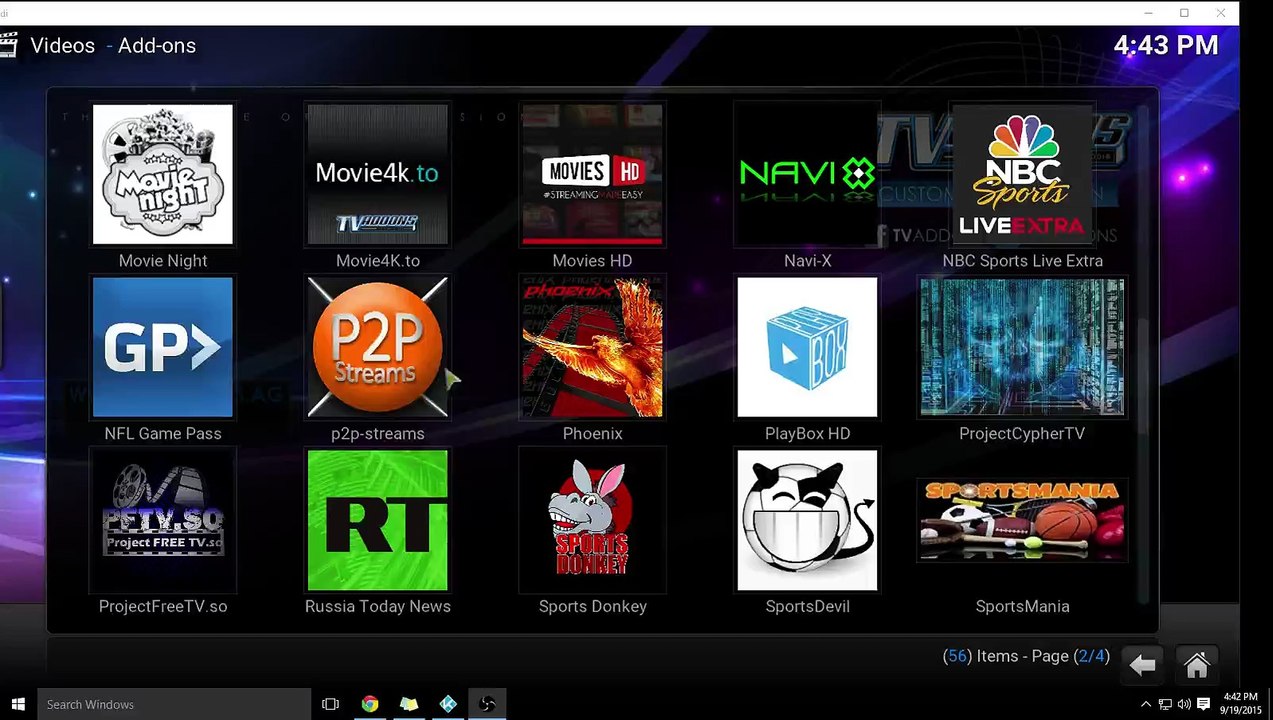
Task: Go back using the arrow button
Action: [x=1142, y=664]
